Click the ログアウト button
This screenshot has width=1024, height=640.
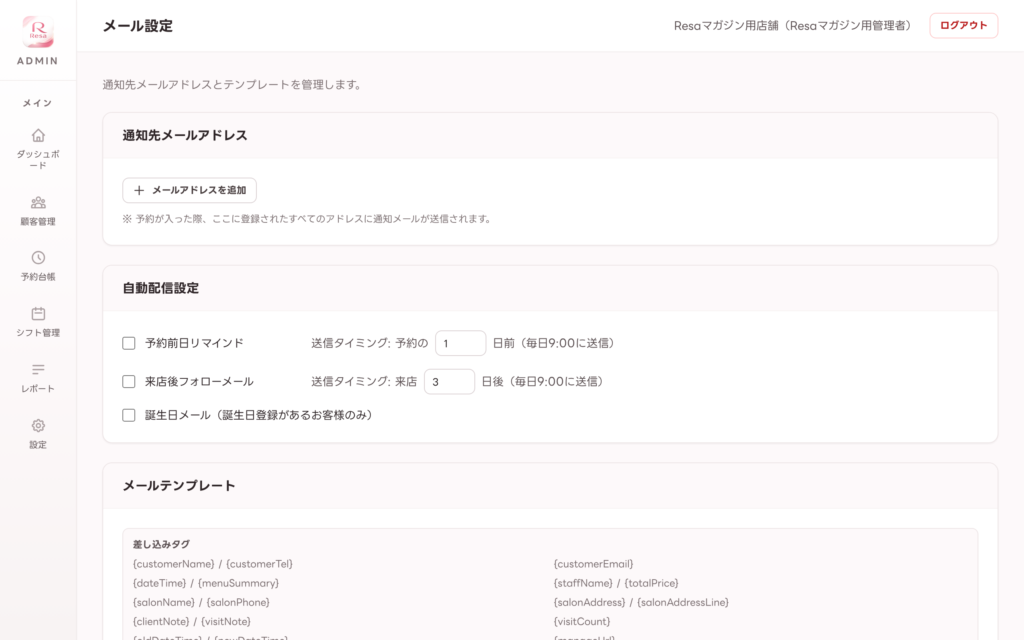(x=963, y=25)
